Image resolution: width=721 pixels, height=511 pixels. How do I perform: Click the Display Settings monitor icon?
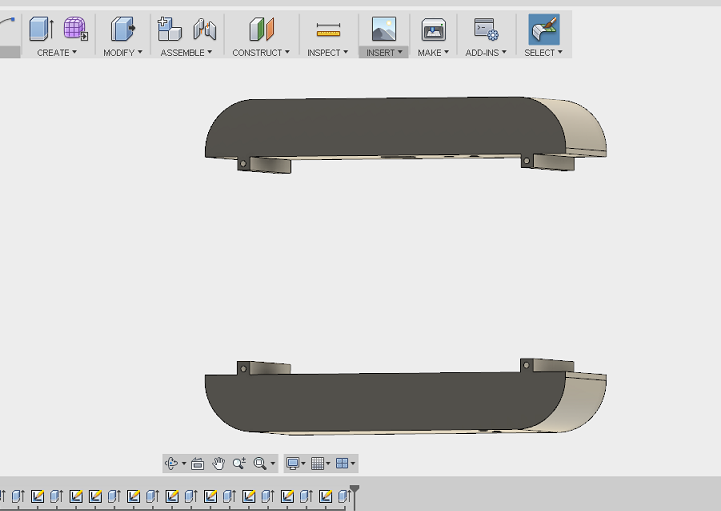click(x=292, y=463)
